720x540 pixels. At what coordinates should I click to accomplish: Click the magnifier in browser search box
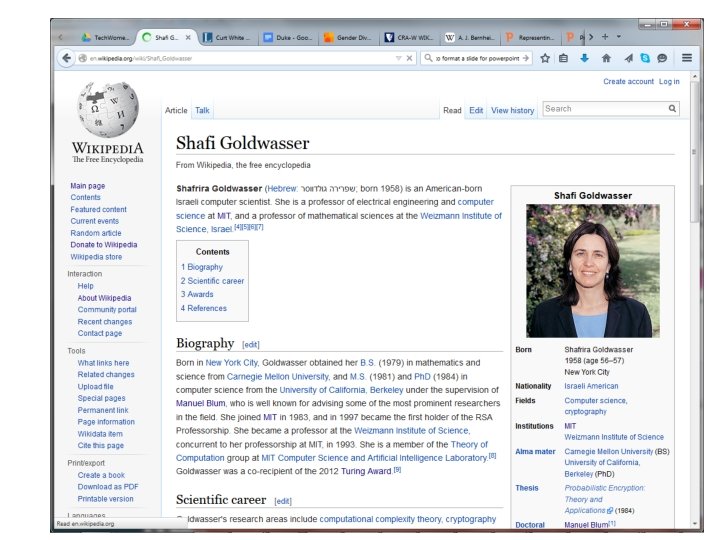[x=428, y=58]
